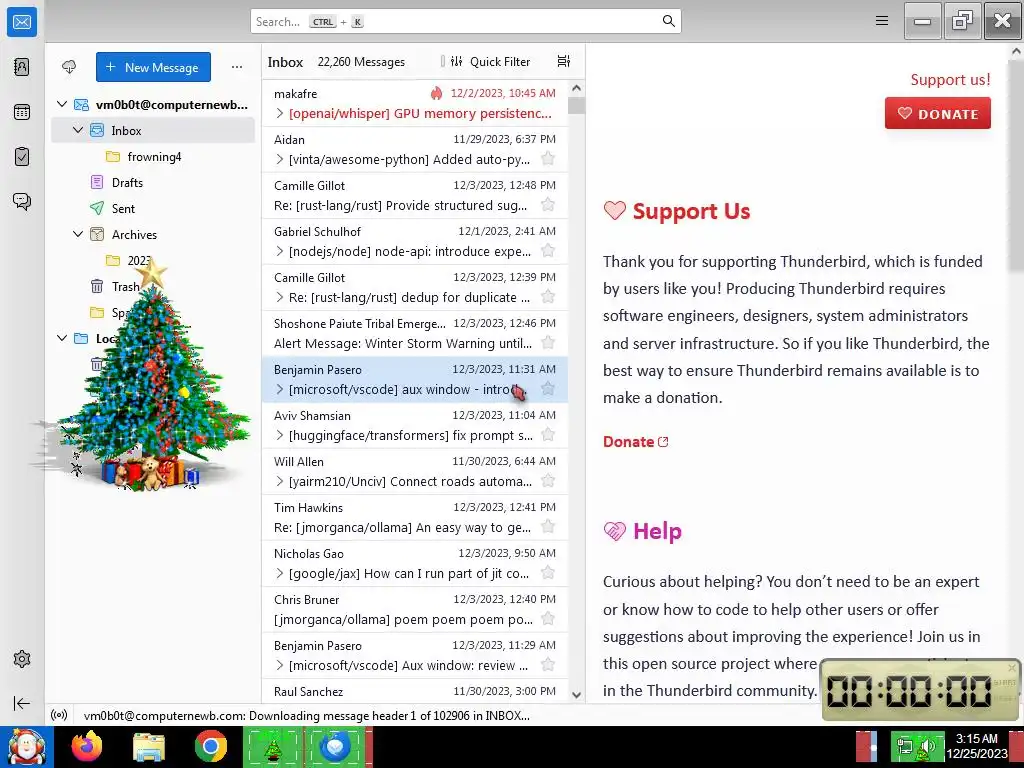Select the Inbox folder
The height and width of the screenshot is (768, 1024).
[x=153, y=131]
